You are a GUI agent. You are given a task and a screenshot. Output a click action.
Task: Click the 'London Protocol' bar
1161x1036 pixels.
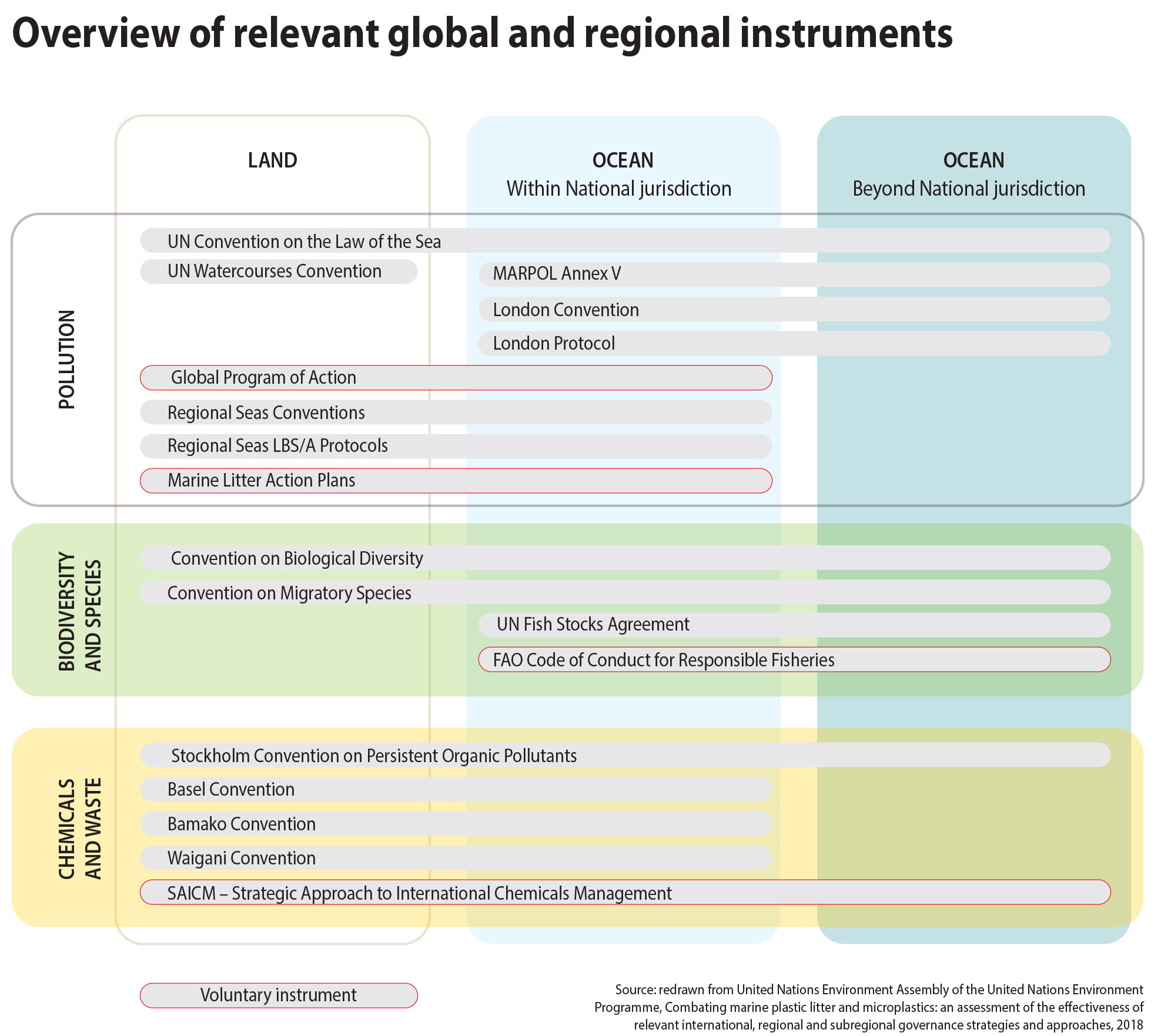point(794,343)
